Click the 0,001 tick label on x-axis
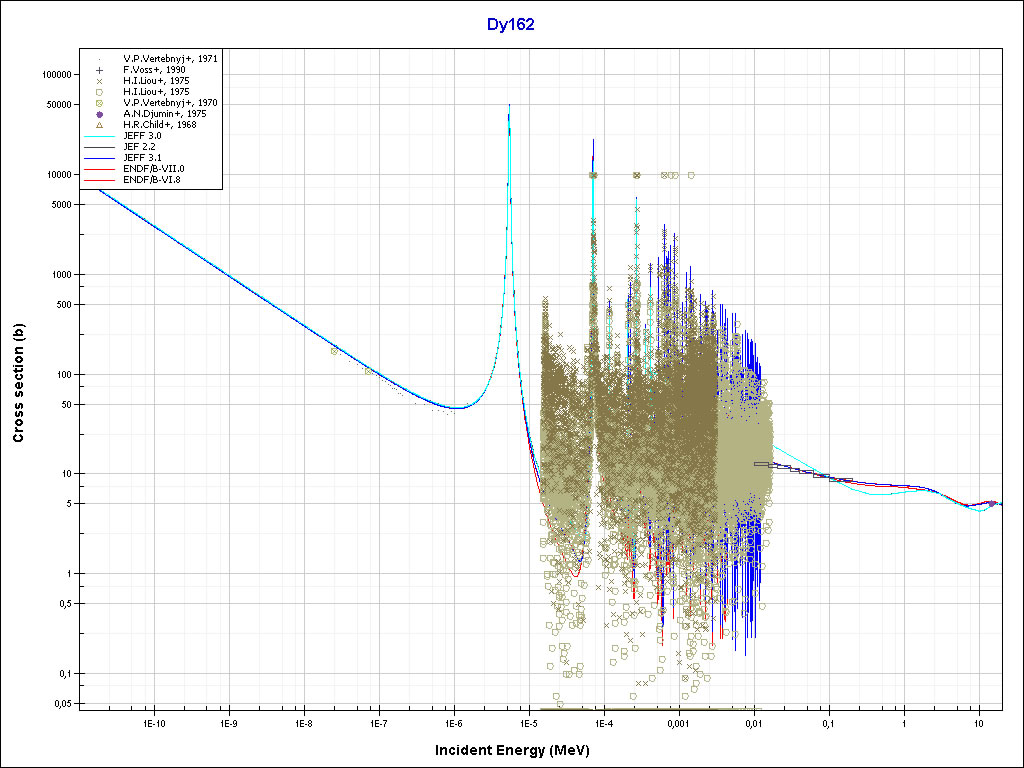Viewport: 1024px width, 768px height. (x=678, y=722)
